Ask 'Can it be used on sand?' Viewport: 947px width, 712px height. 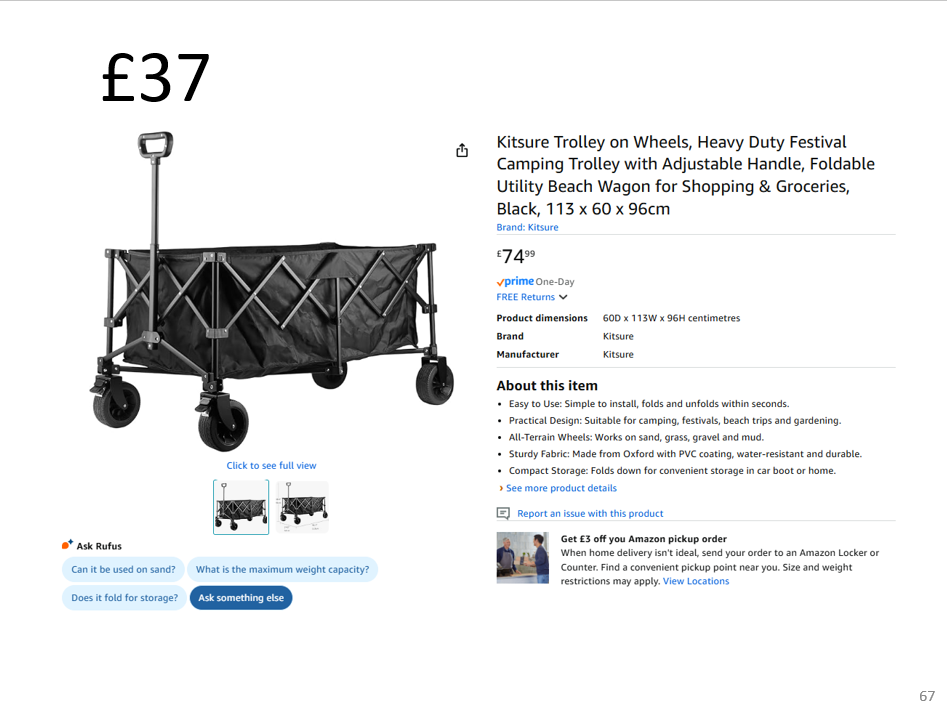(123, 570)
